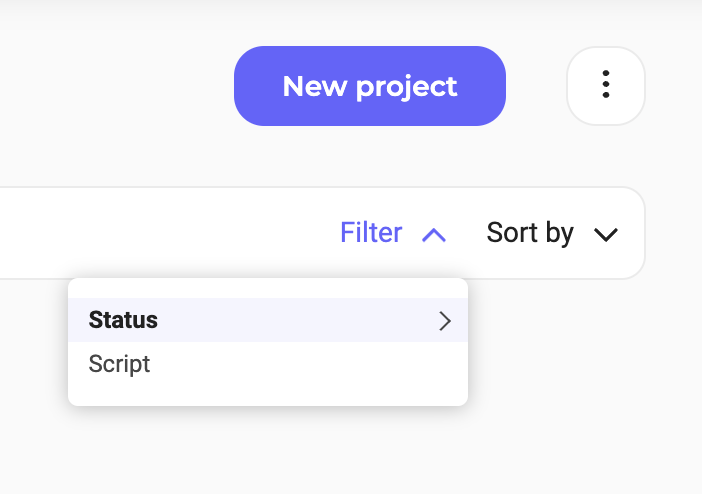The image size is (702, 494).
Task: Select the Status filter option
Action: 123,321
